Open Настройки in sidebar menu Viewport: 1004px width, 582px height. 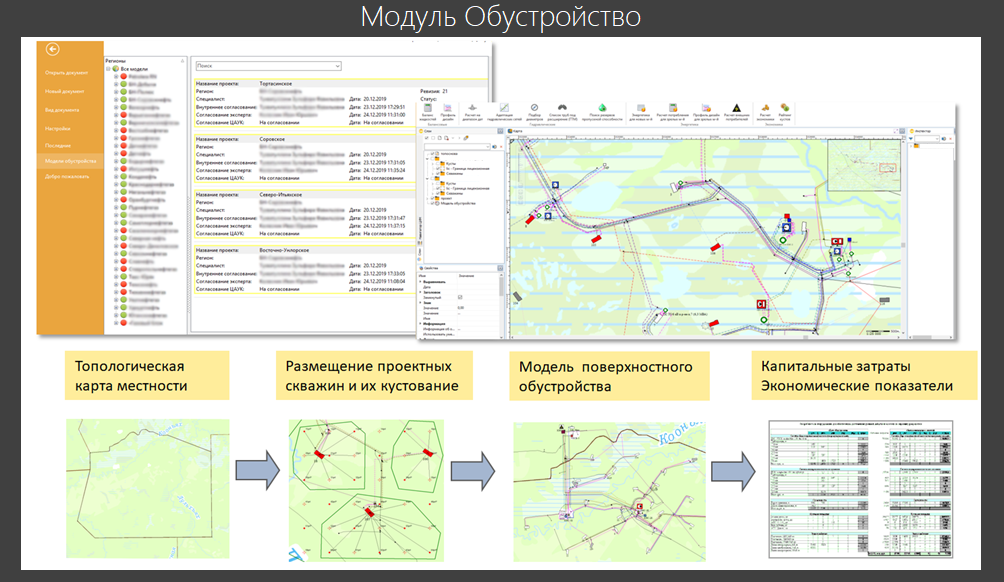pyautogui.click(x=58, y=129)
